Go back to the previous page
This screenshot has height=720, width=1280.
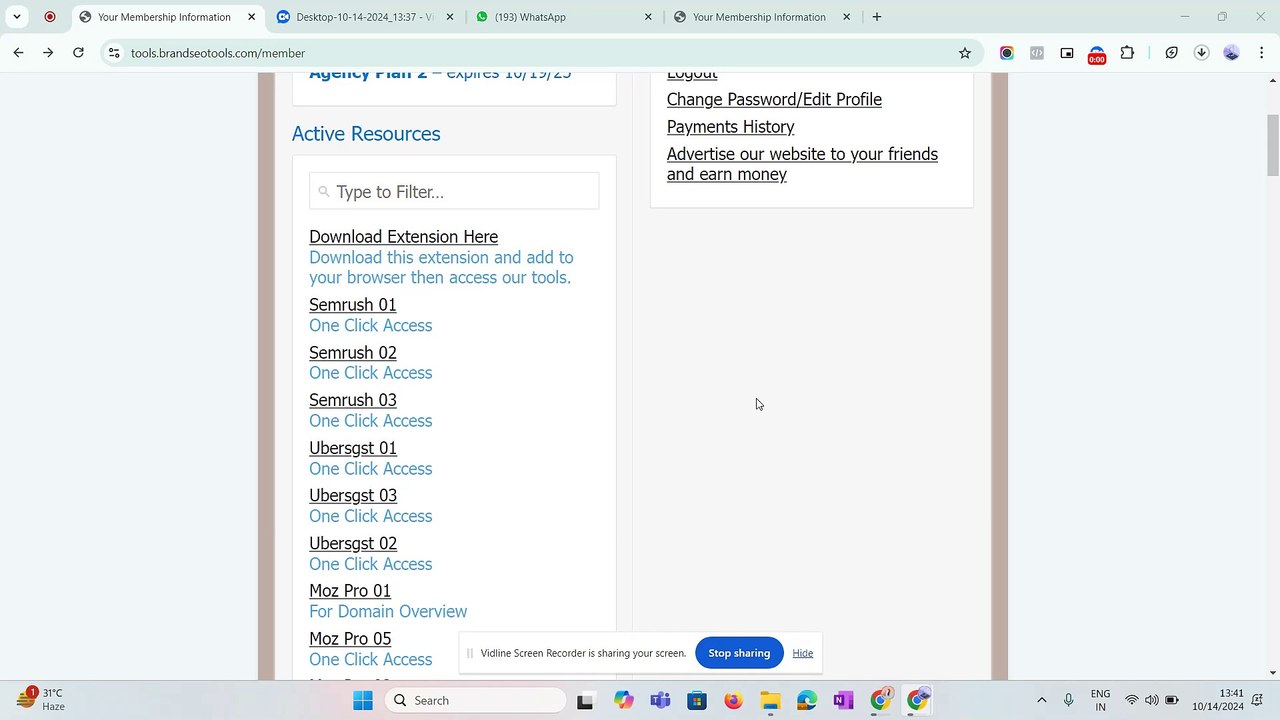[x=18, y=53]
